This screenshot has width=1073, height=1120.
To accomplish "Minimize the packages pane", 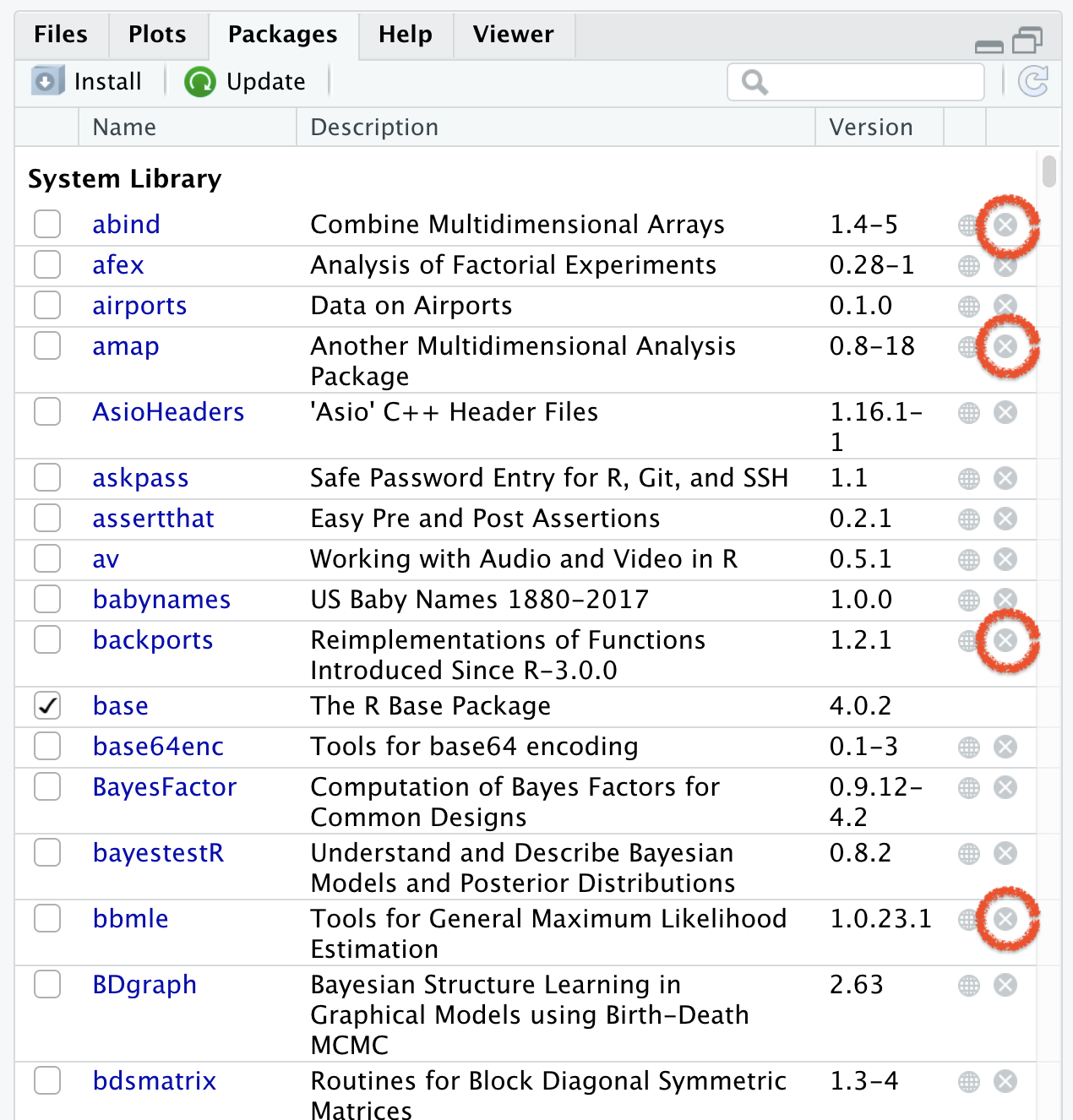I will click(x=989, y=44).
